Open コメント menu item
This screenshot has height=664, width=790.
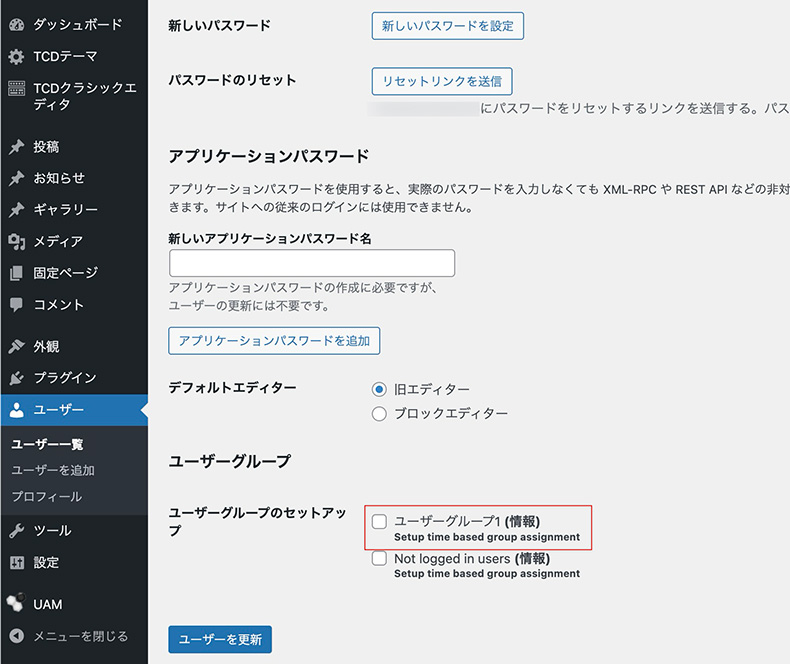pos(74,305)
